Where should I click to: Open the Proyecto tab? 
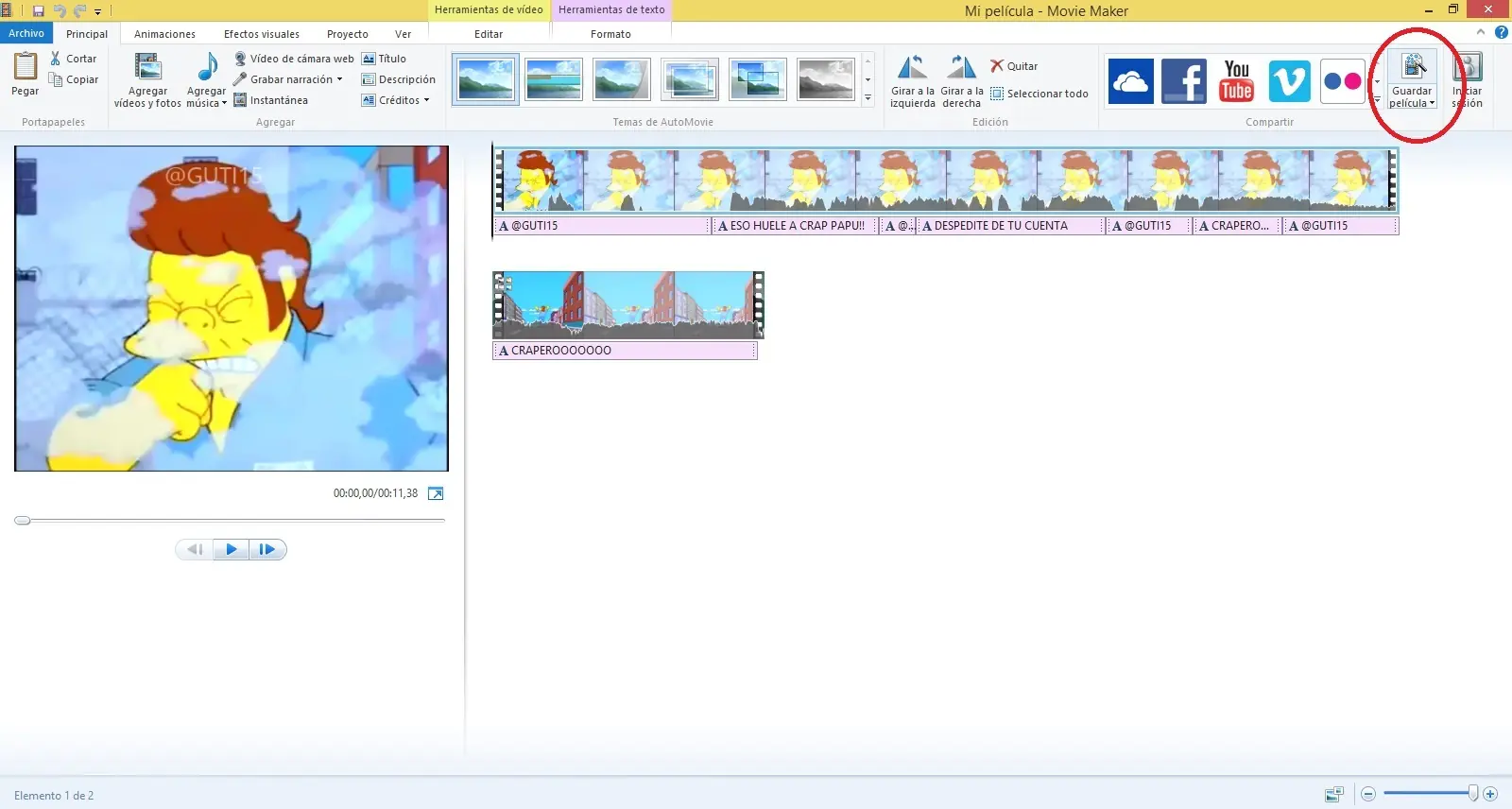[x=348, y=34]
